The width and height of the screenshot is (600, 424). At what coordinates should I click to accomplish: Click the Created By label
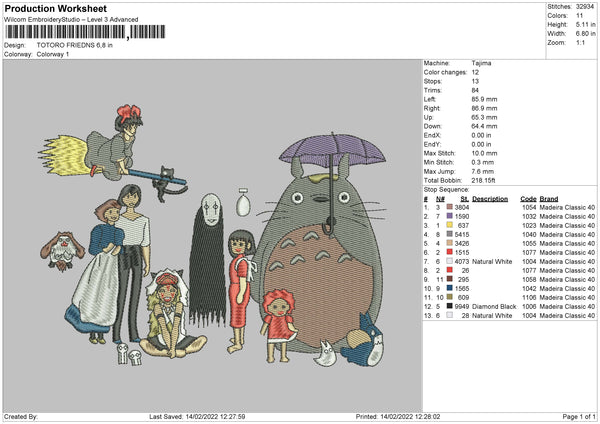pos(21,416)
